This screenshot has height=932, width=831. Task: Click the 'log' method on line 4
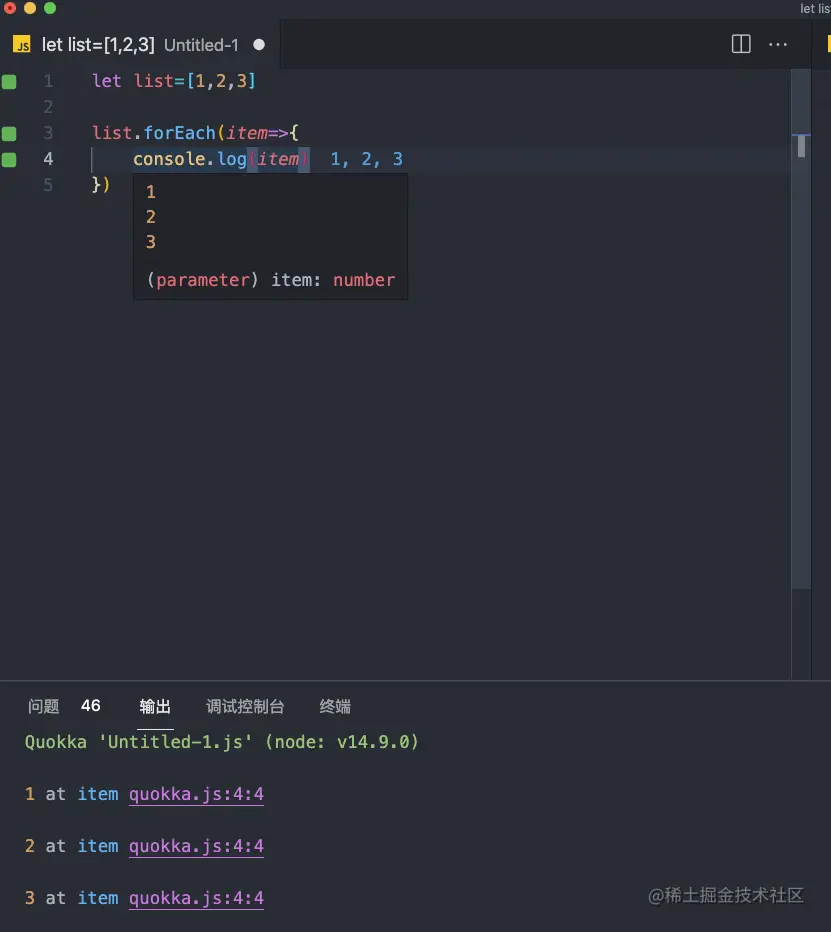click(x=232, y=159)
